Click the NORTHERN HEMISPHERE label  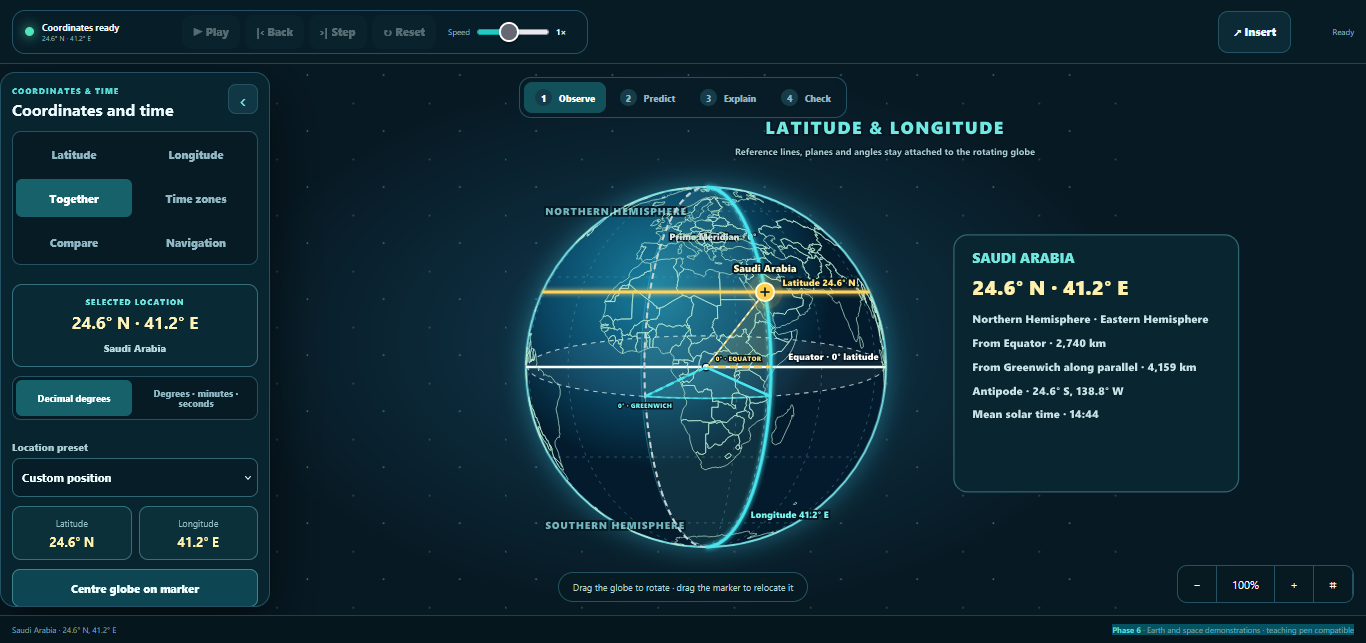[x=616, y=212]
